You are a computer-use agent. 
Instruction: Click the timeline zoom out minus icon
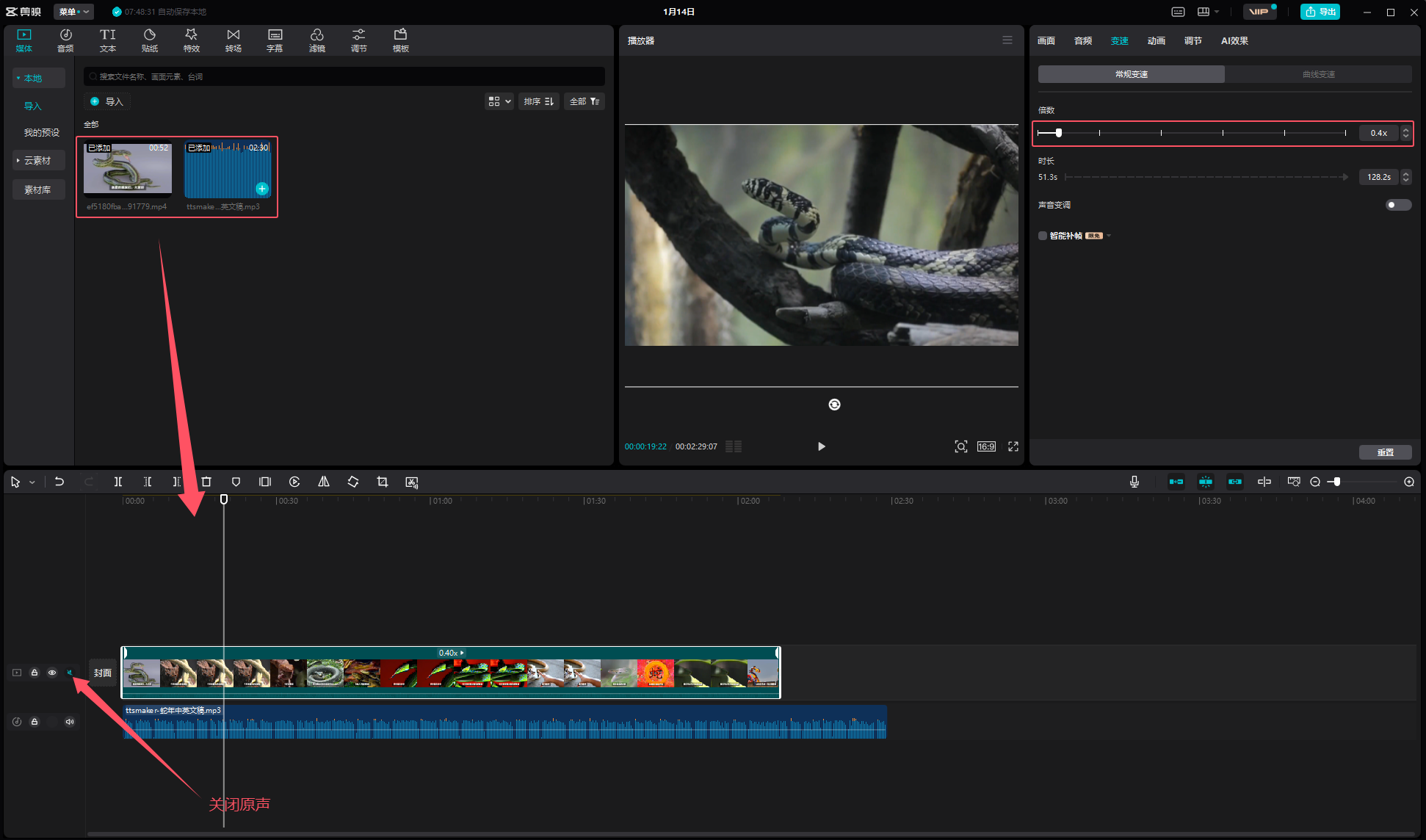[x=1315, y=482]
